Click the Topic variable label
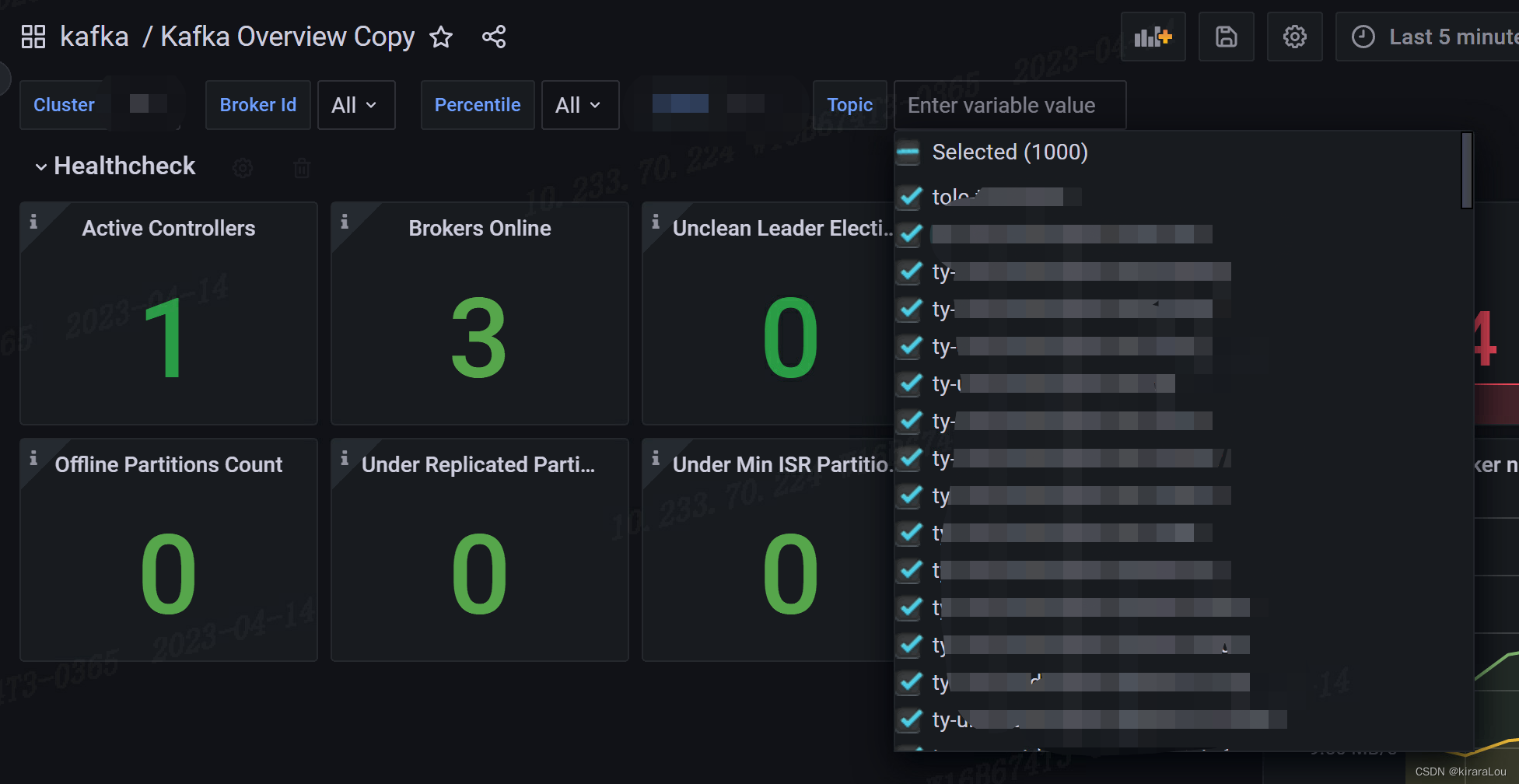 click(x=849, y=105)
